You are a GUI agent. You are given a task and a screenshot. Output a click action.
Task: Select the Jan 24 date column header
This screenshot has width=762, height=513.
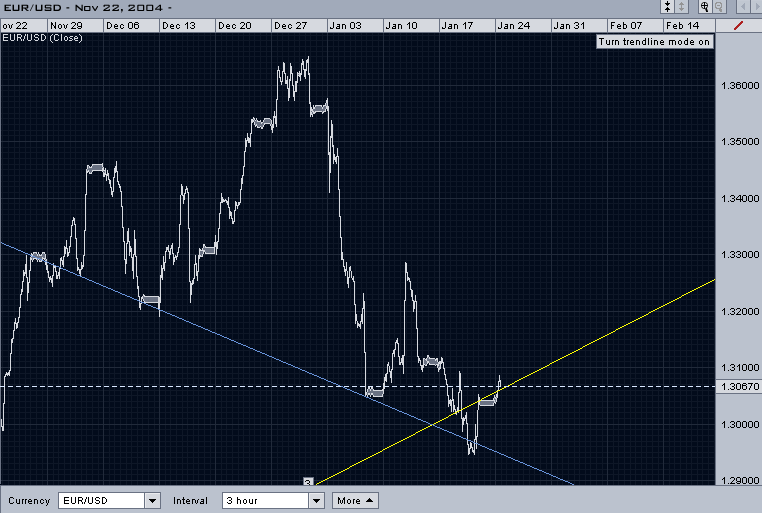point(523,26)
